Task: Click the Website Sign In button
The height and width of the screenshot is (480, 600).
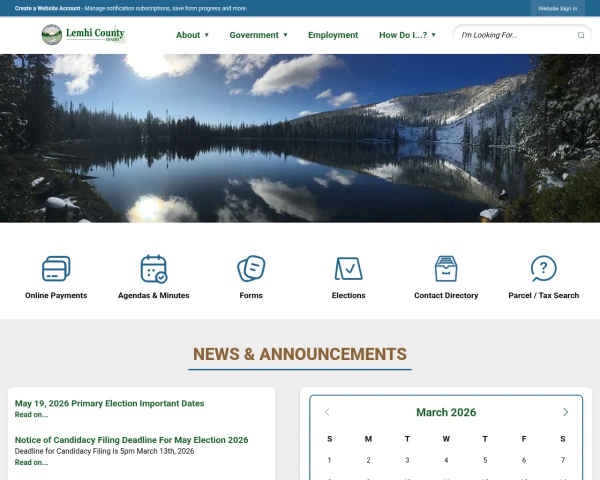Action: click(x=558, y=8)
